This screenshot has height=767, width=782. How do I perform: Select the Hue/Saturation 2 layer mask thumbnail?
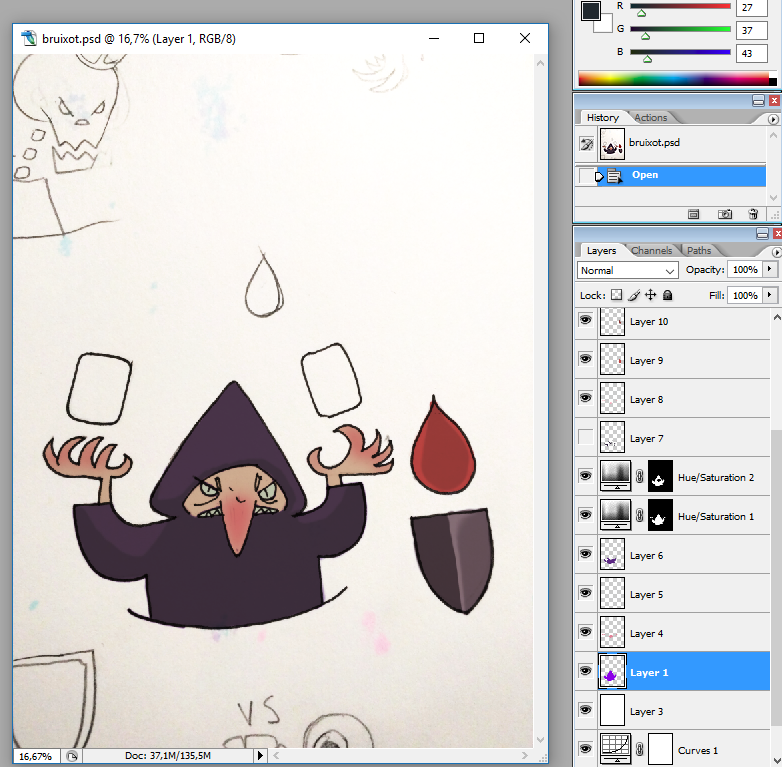660,477
